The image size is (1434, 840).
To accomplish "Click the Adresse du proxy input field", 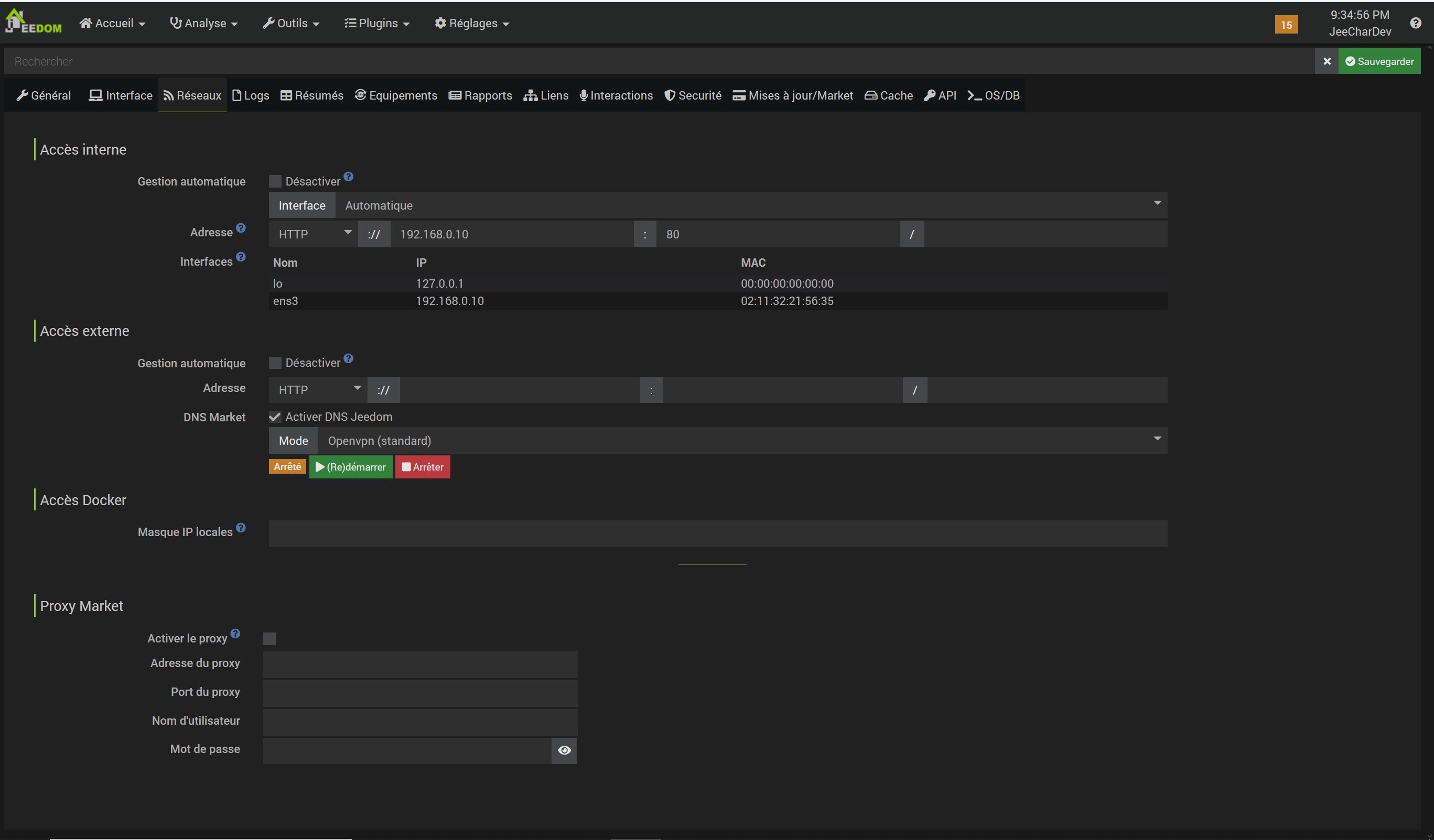I will (420, 664).
